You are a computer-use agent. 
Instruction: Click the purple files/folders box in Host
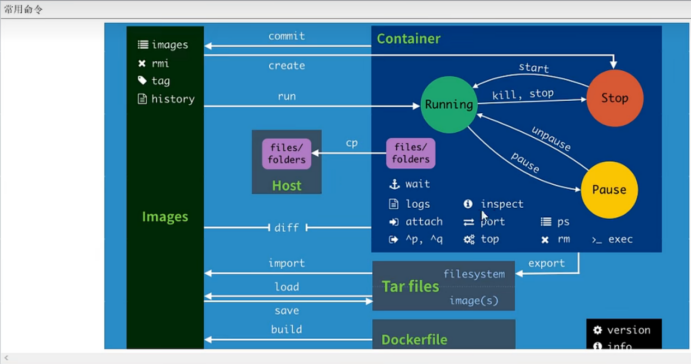tap(287, 154)
